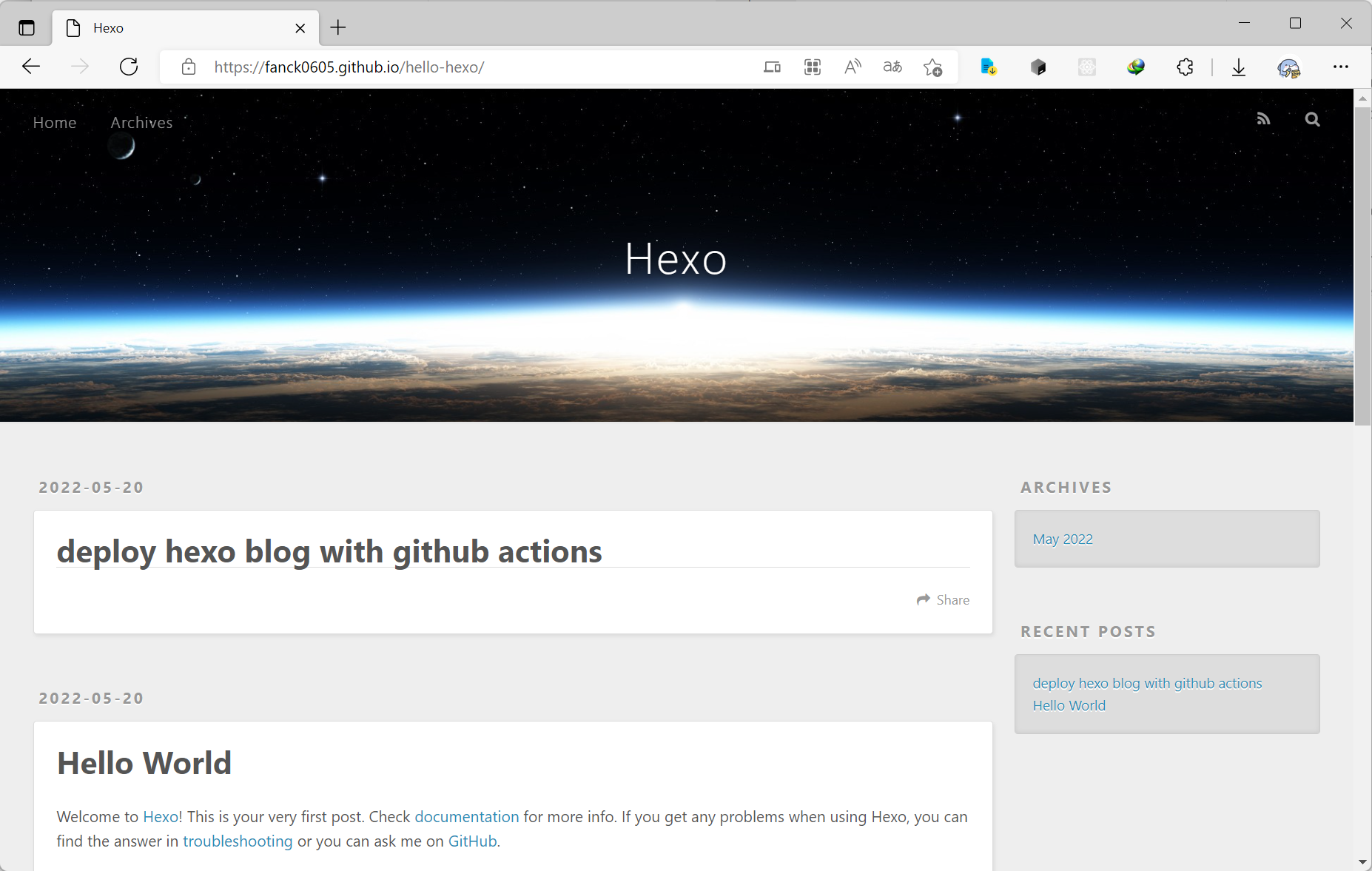Go back to previous page

[x=31, y=67]
